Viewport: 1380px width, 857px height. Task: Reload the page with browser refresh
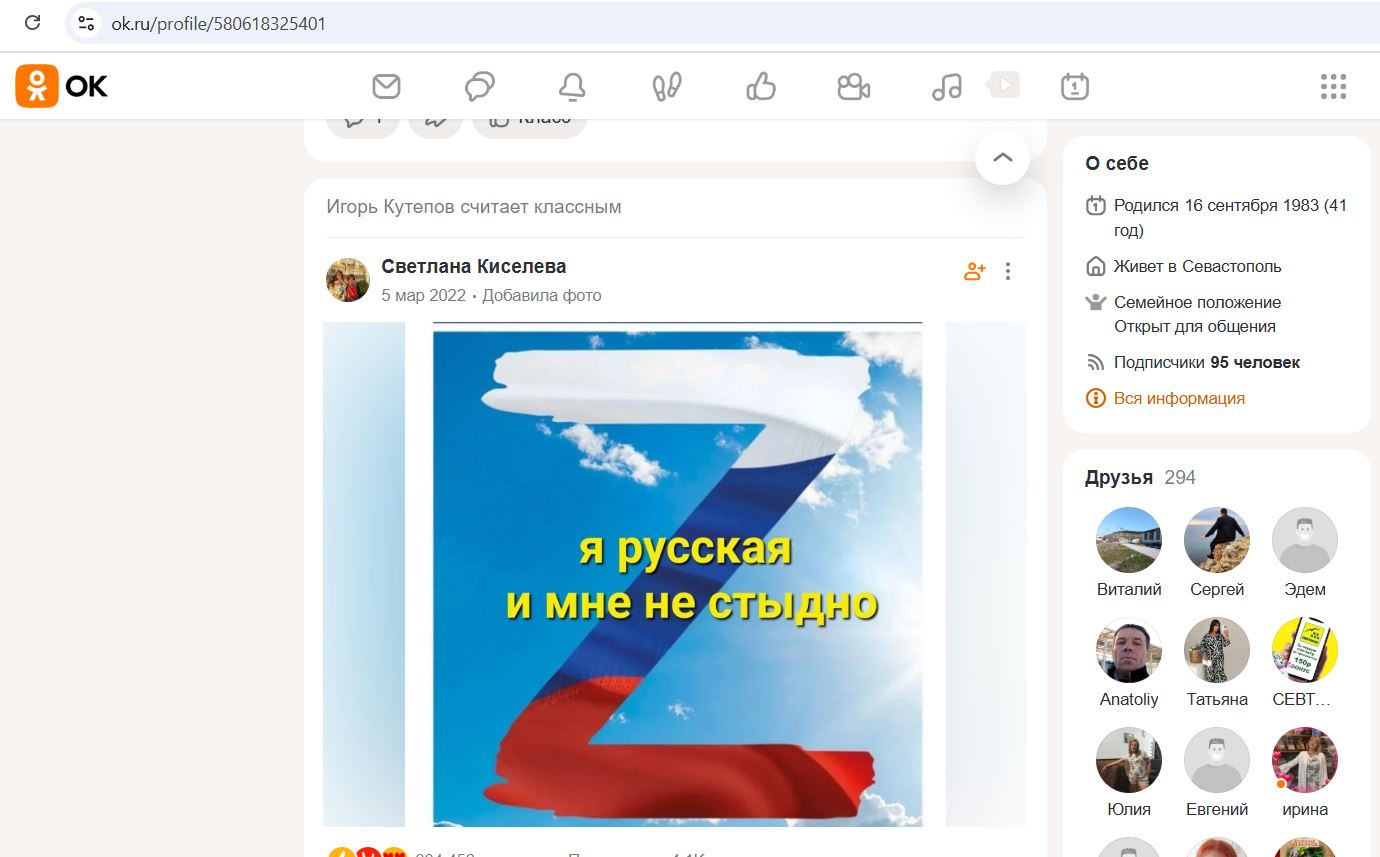(x=33, y=23)
